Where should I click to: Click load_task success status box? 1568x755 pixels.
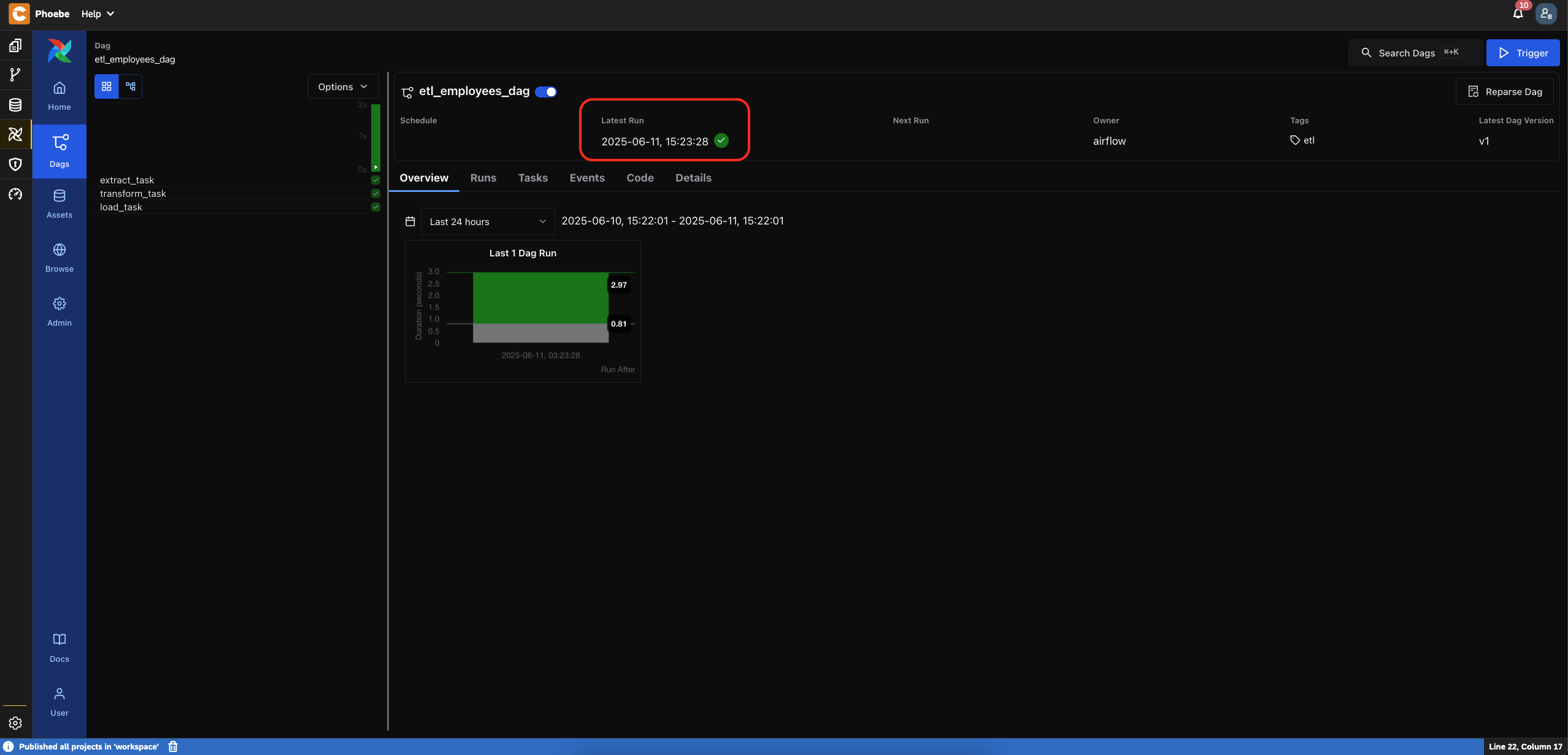[375, 207]
